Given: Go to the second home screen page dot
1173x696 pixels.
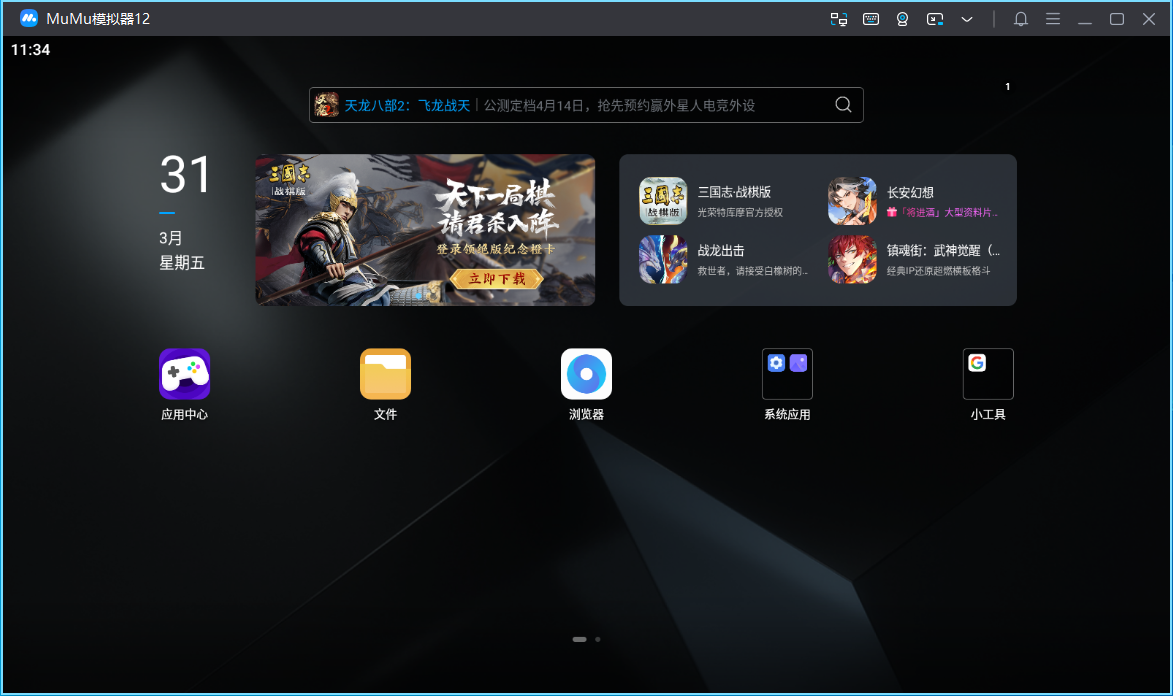Looking at the screenshot, I should tap(598, 639).
